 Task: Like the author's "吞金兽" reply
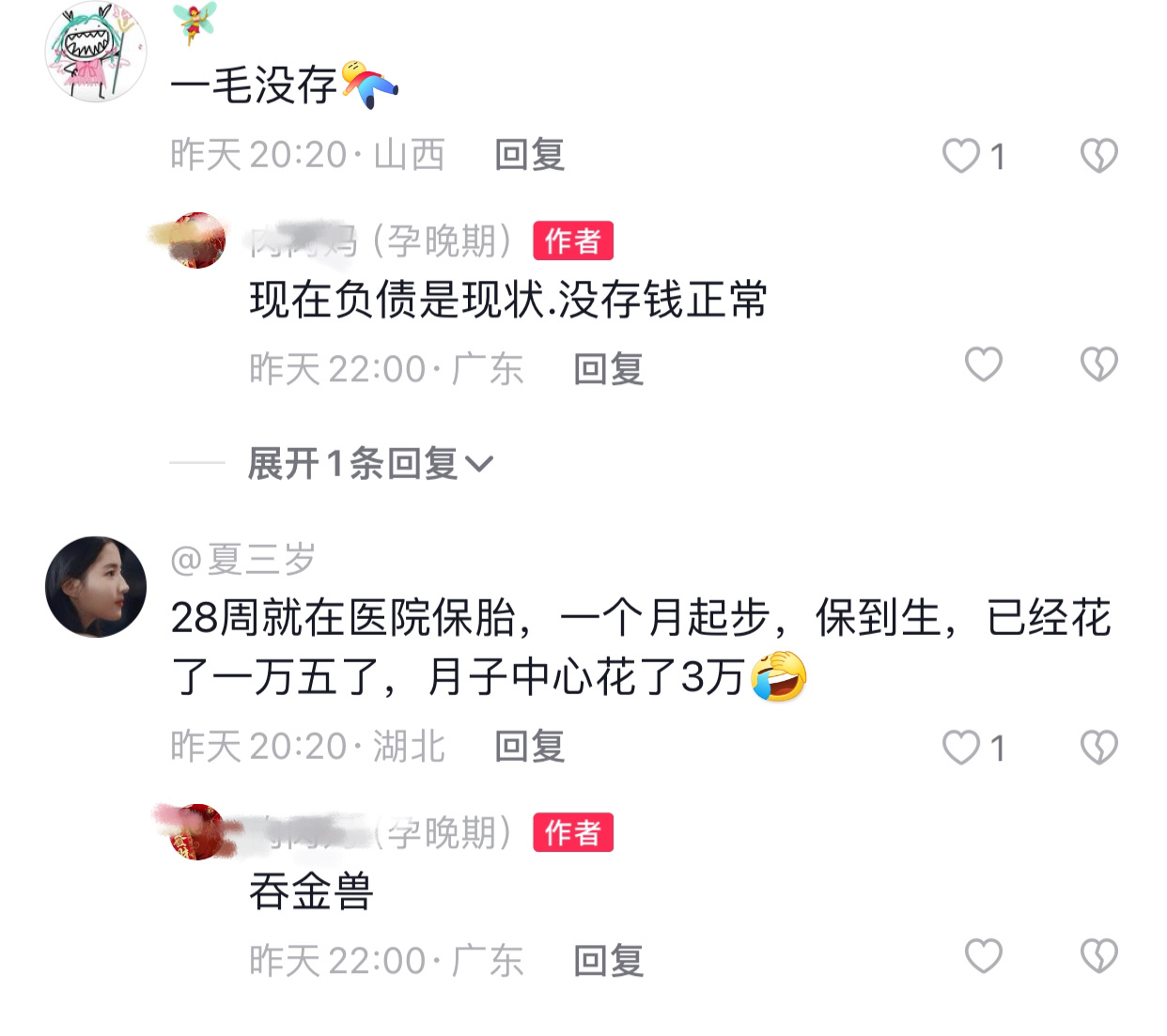[984, 956]
